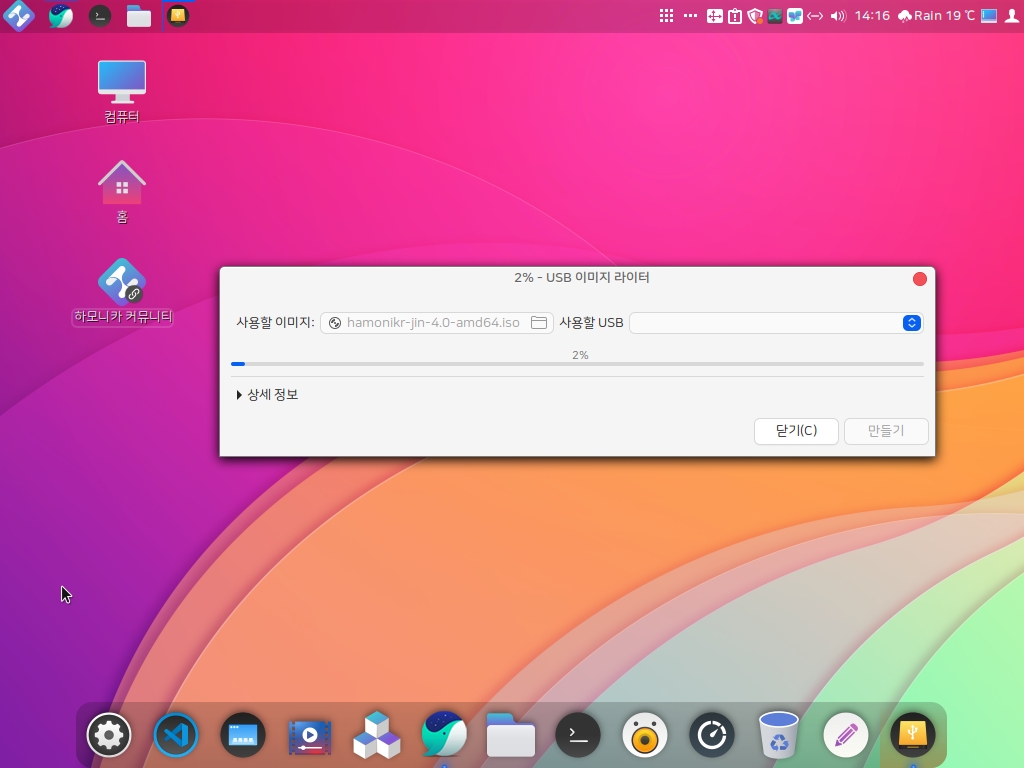
Task: Click the 2% write progress bar
Action: pos(577,364)
